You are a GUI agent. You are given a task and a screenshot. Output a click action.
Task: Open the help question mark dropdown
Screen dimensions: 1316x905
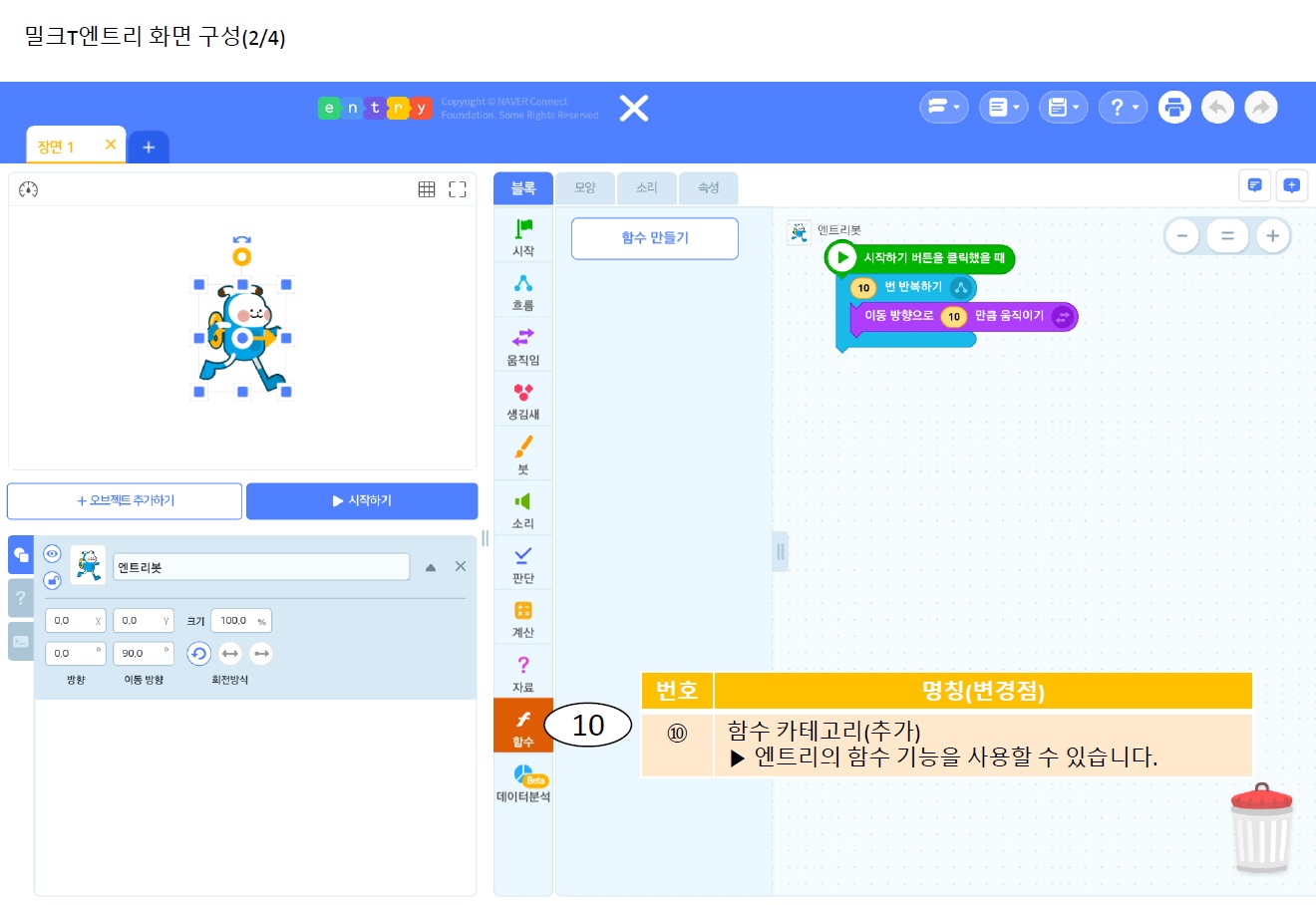tap(1123, 107)
